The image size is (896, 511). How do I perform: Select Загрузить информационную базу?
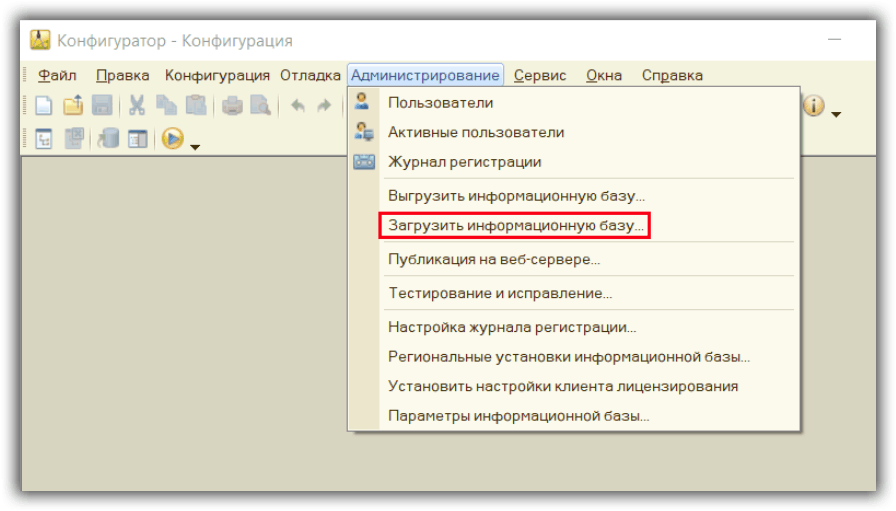pos(516,226)
